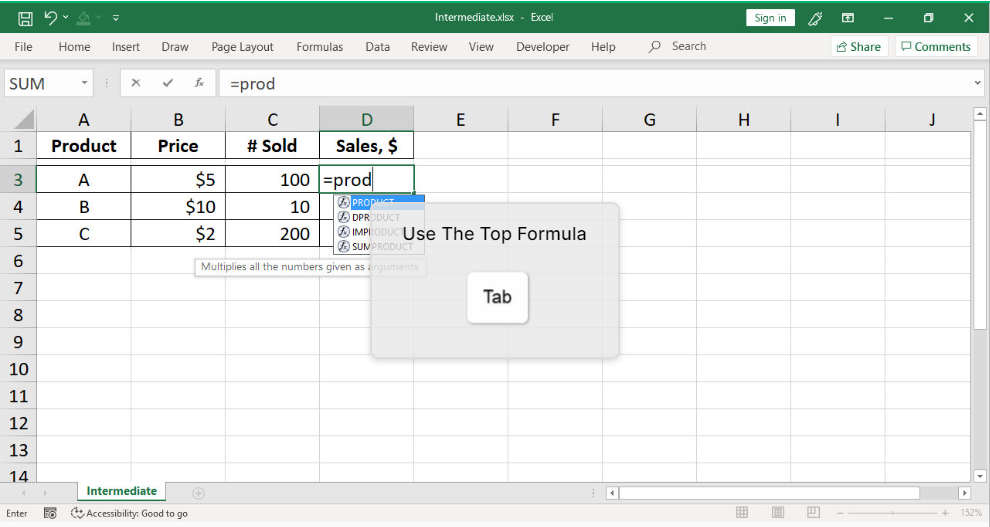990x527 pixels.
Task: Click the Sign in button
Action: point(770,18)
